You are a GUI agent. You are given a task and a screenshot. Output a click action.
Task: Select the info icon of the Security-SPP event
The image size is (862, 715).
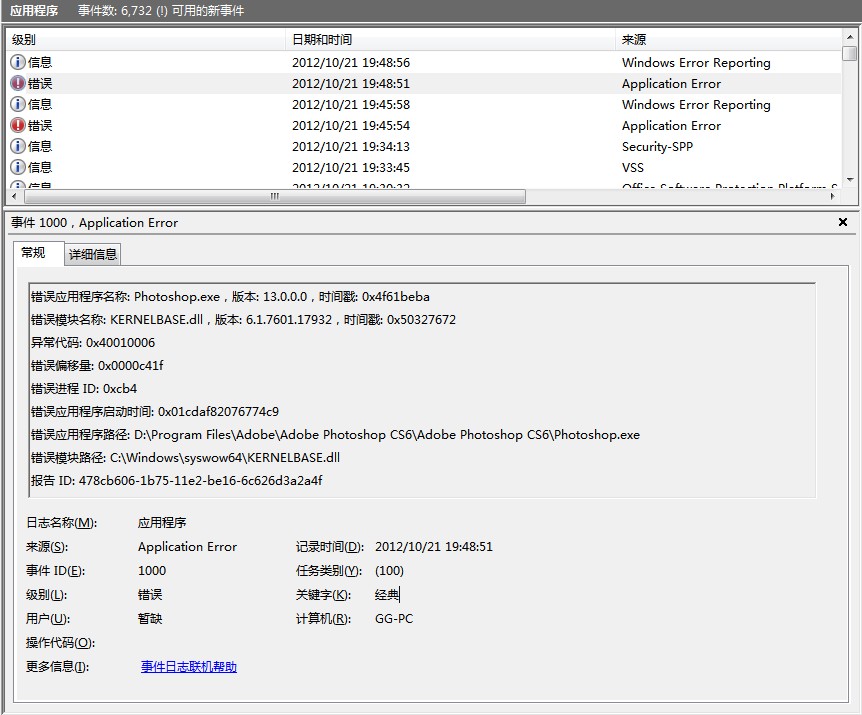(x=18, y=146)
